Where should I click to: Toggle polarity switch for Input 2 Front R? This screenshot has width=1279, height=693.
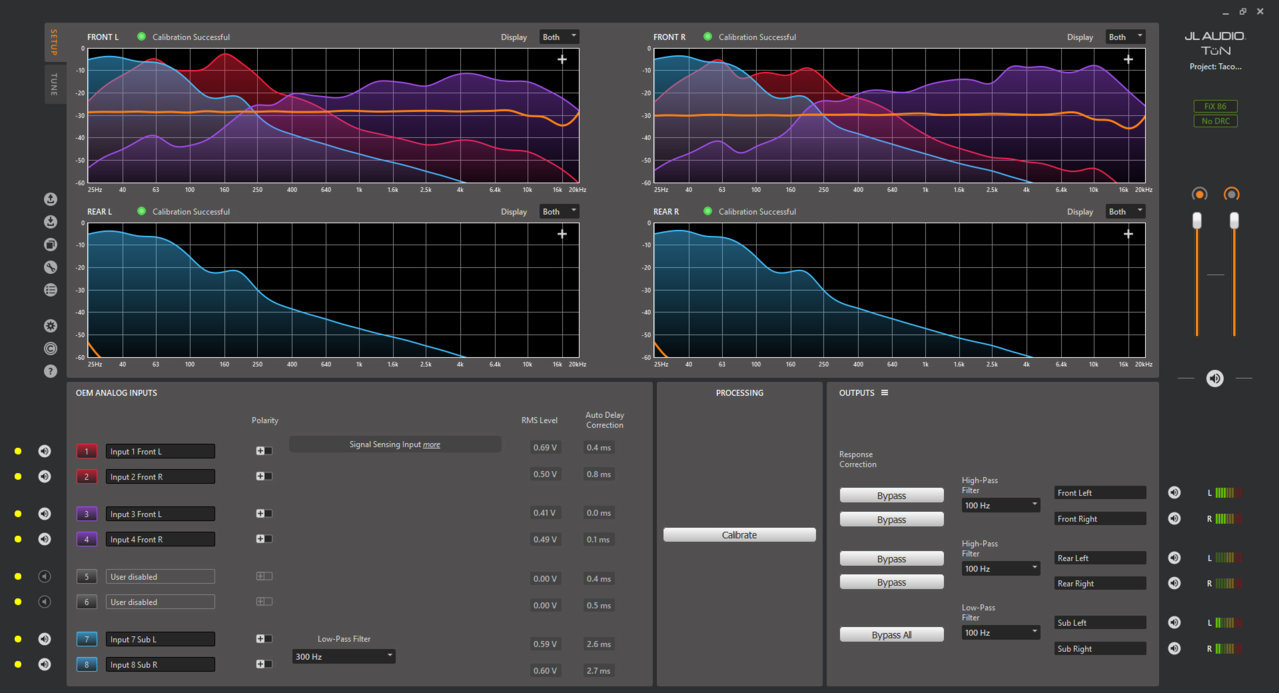(x=264, y=476)
